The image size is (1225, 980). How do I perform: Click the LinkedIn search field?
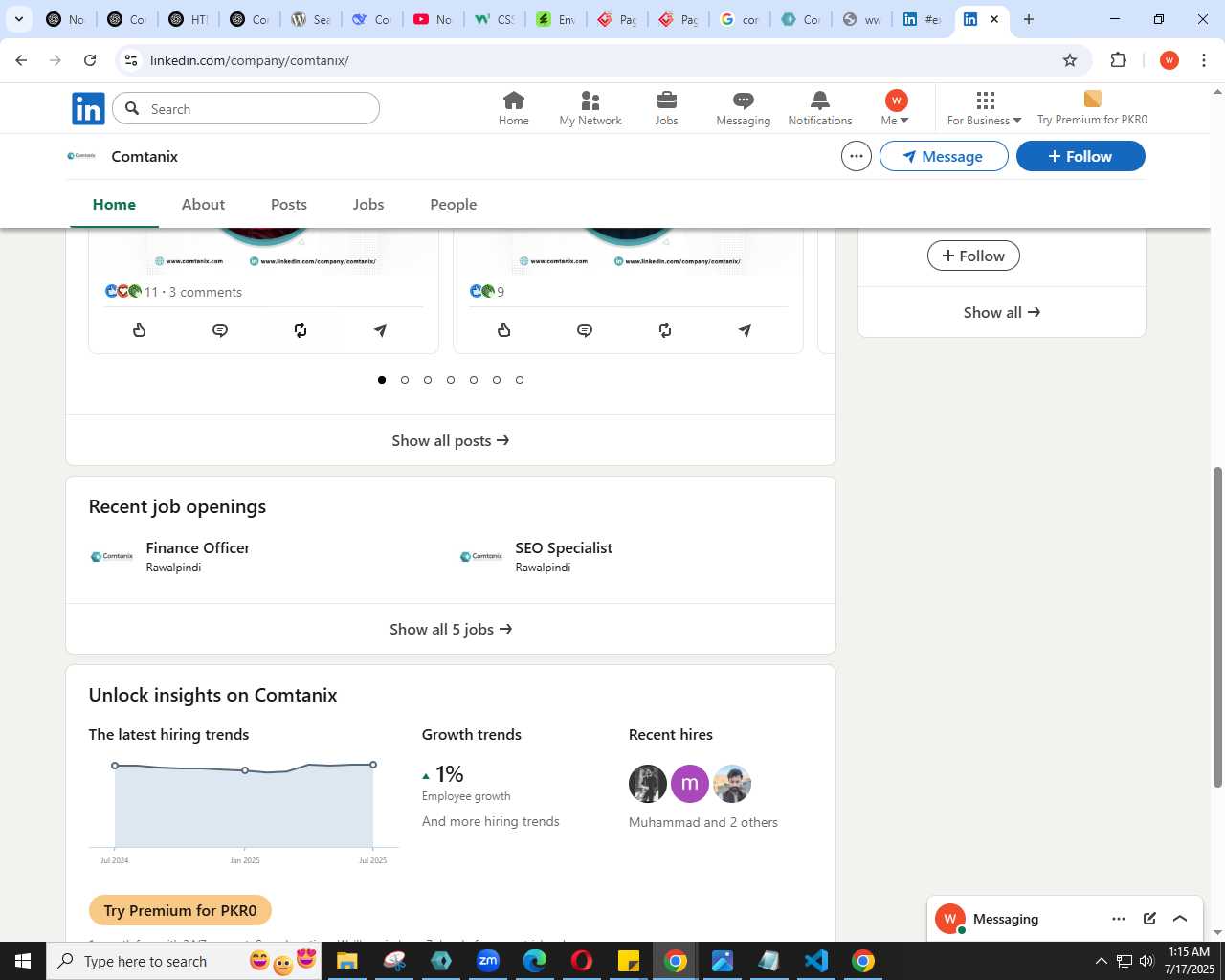point(246,108)
